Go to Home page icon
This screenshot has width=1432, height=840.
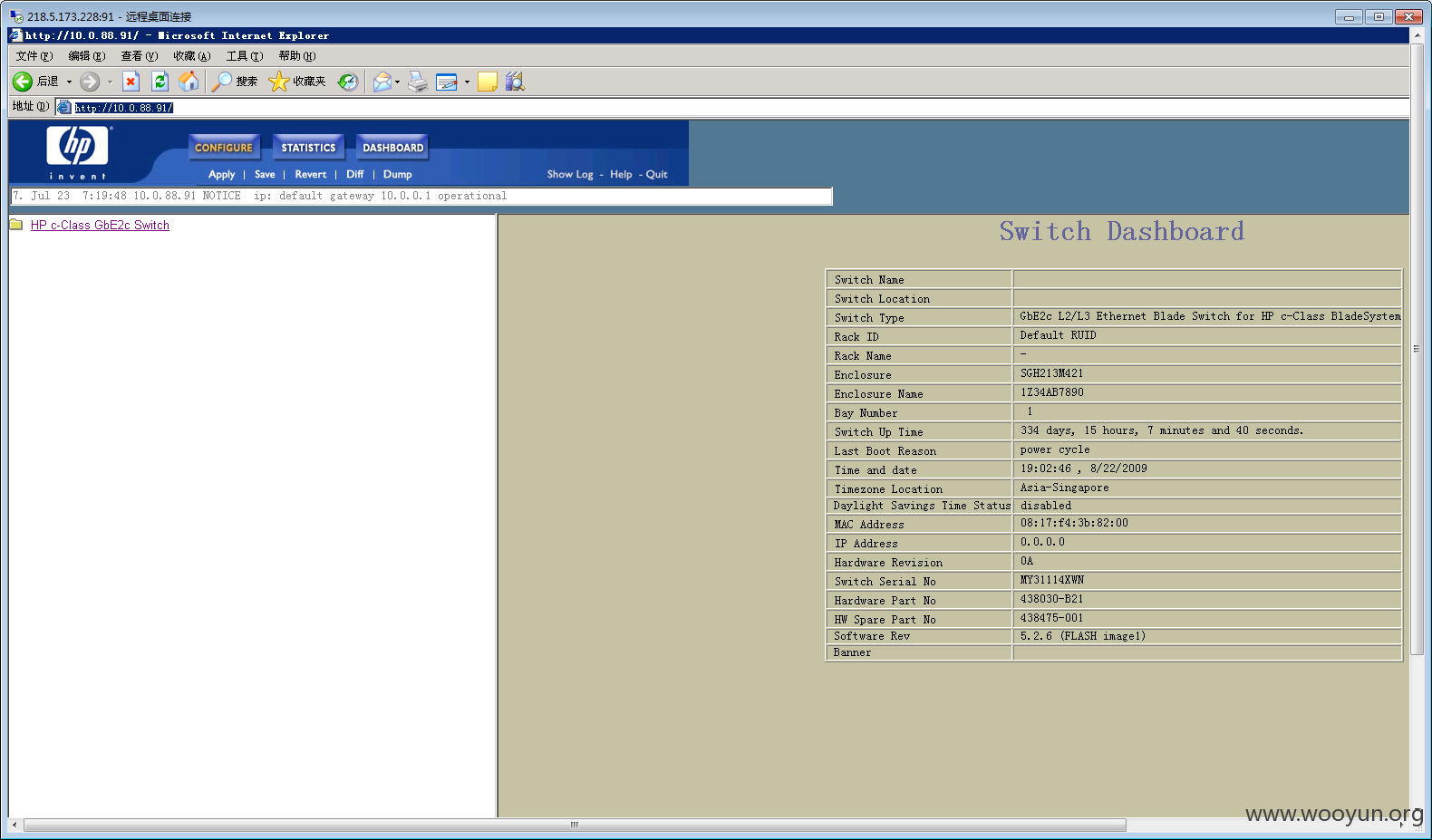[189, 82]
